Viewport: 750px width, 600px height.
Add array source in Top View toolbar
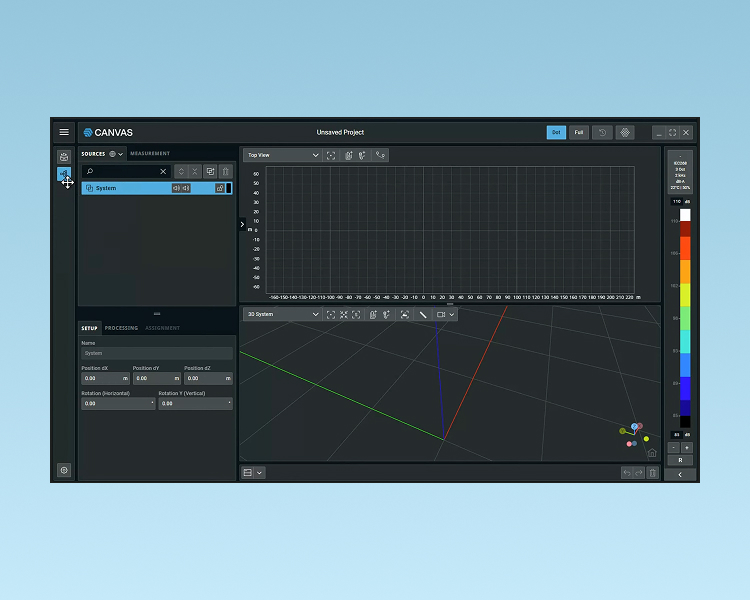click(349, 155)
